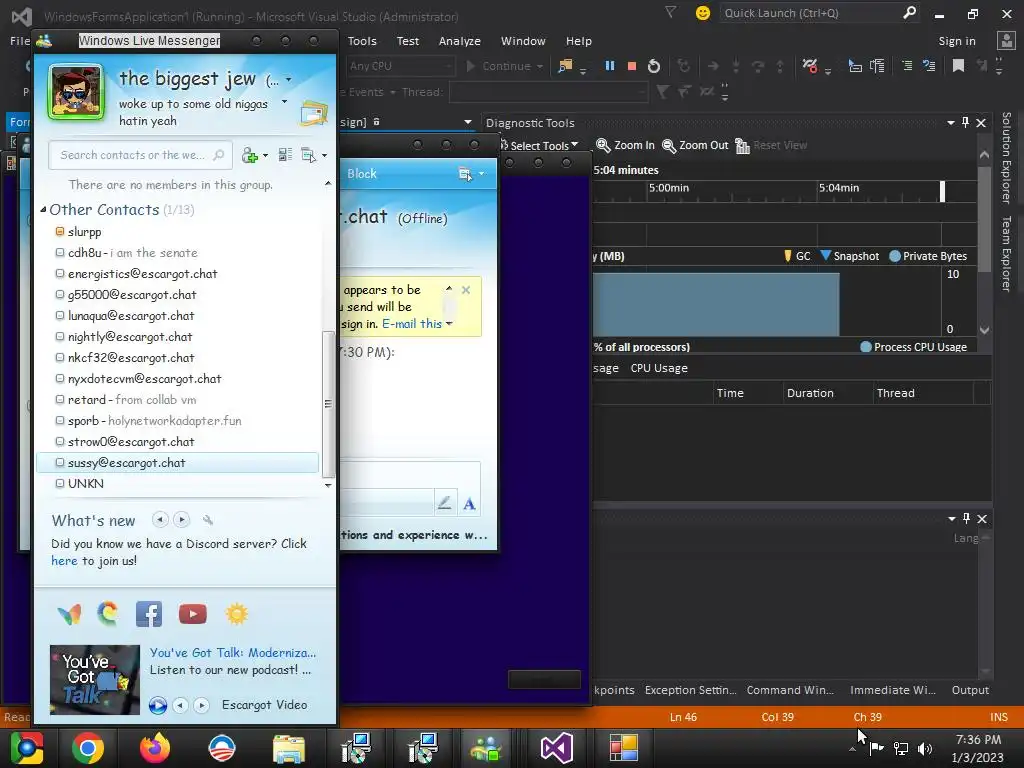
Task: Open the Diagnostic Tools window options arrow
Action: (951, 122)
